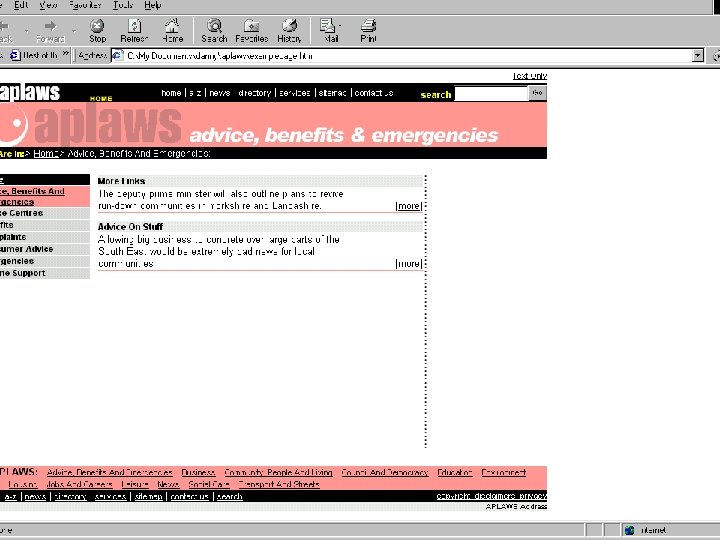The width and height of the screenshot is (720, 540).
Task: Open the Tools menu
Action: [x=123, y=5]
